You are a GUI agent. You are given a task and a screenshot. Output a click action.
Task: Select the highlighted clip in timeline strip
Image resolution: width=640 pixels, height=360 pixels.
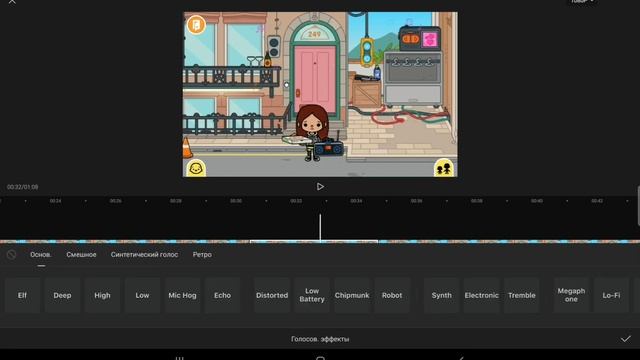[314, 242]
